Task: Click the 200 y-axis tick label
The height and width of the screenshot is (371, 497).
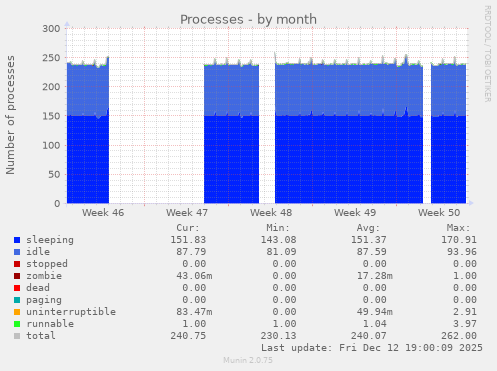Action: click(51, 87)
